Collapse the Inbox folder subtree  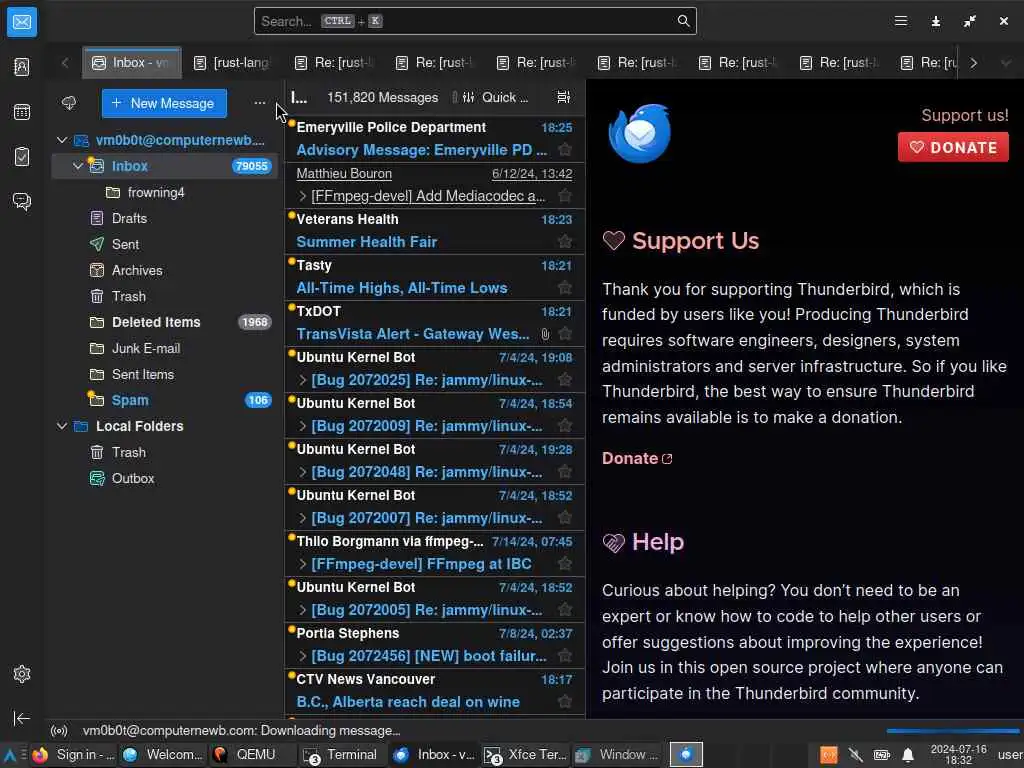78,167
